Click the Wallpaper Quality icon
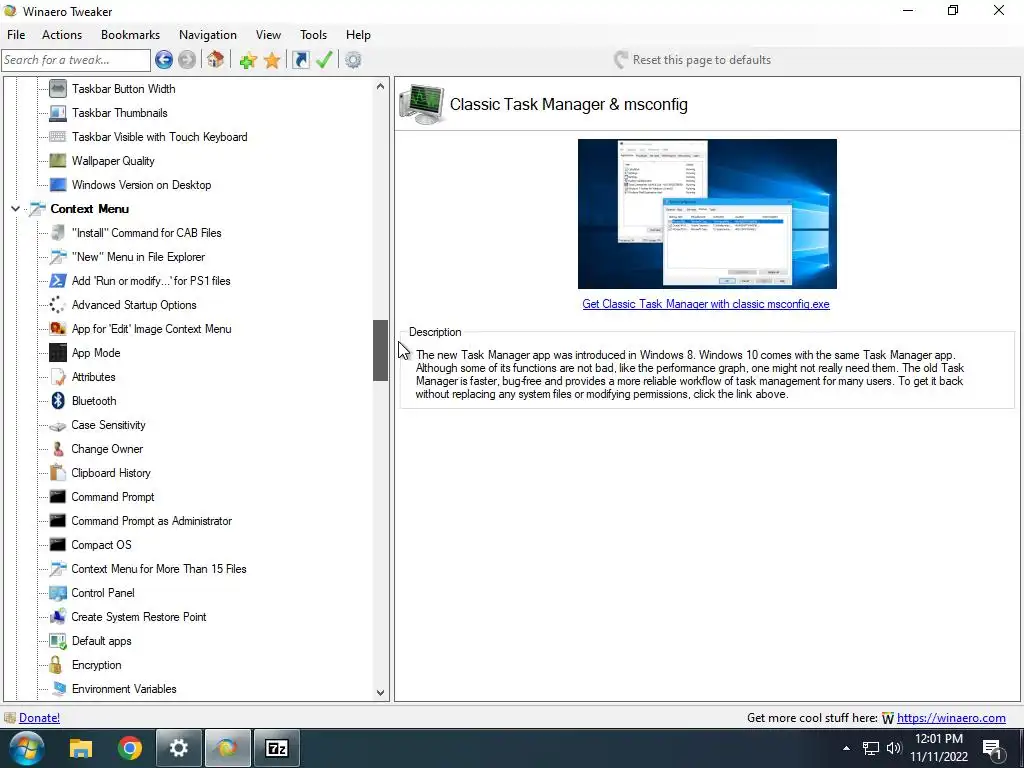The width and height of the screenshot is (1024, 768). coord(57,161)
